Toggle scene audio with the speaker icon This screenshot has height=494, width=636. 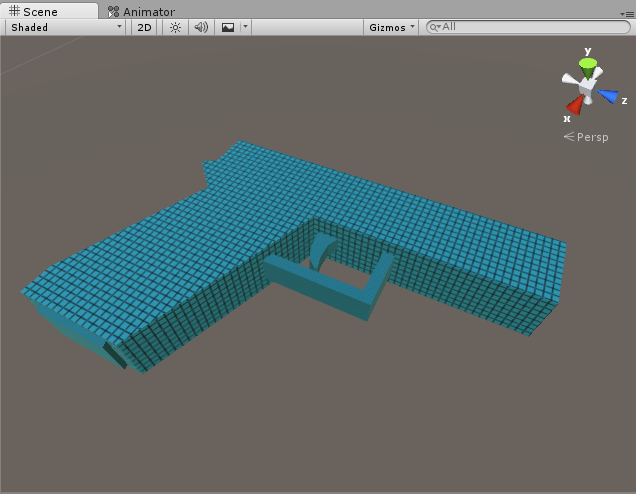(x=201, y=27)
